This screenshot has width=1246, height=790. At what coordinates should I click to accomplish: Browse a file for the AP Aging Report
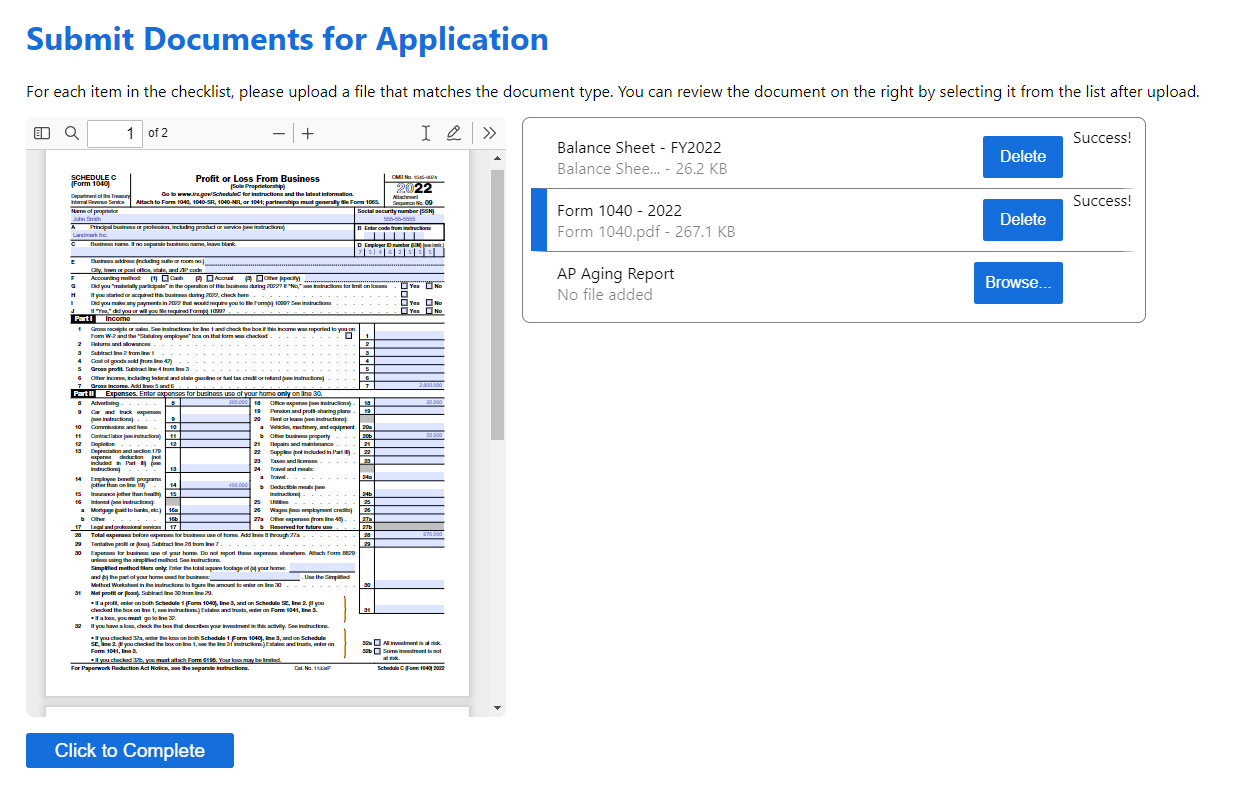tap(1018, 282)
